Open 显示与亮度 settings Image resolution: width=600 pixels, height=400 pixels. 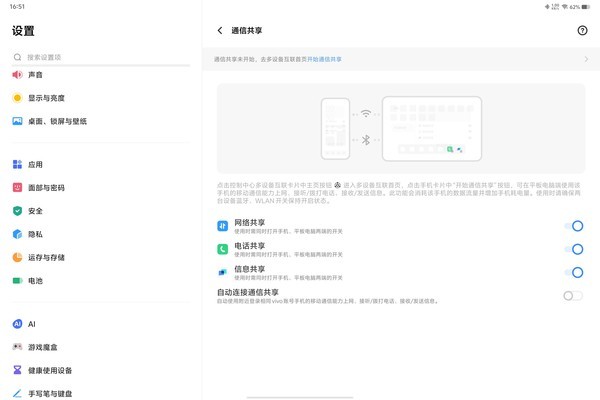(x=101, y=98)
